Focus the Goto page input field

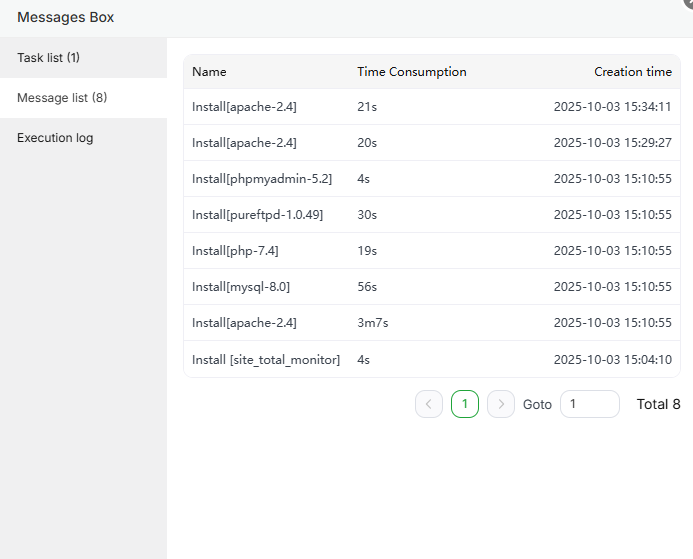coord(589,404)
